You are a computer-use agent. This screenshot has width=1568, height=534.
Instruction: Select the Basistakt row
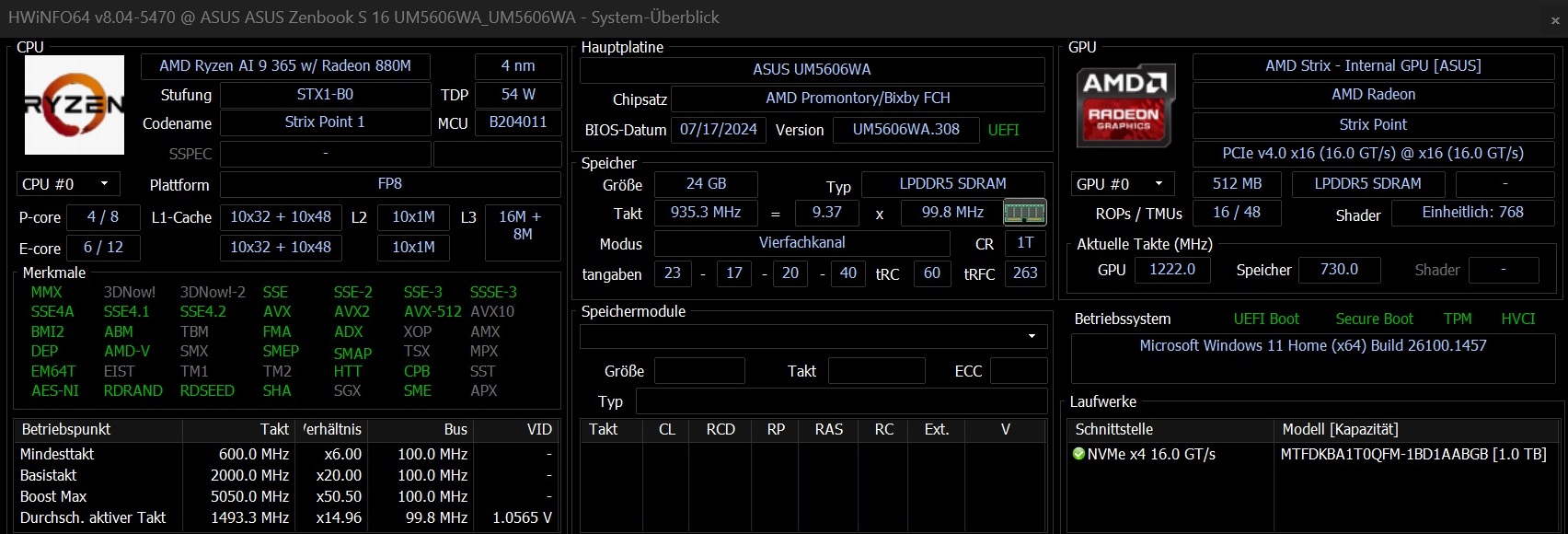point(287,476)
